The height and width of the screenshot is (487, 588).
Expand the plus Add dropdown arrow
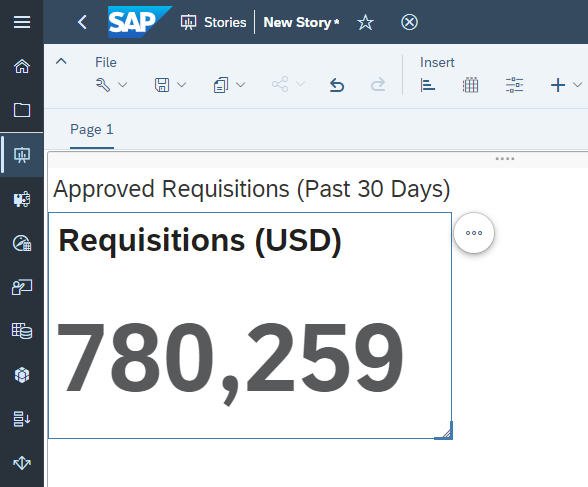578,85
